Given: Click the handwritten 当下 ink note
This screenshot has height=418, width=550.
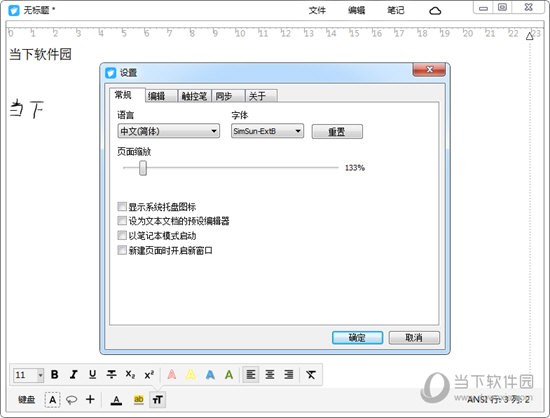Looking at the screenshot, I should 27,109.
